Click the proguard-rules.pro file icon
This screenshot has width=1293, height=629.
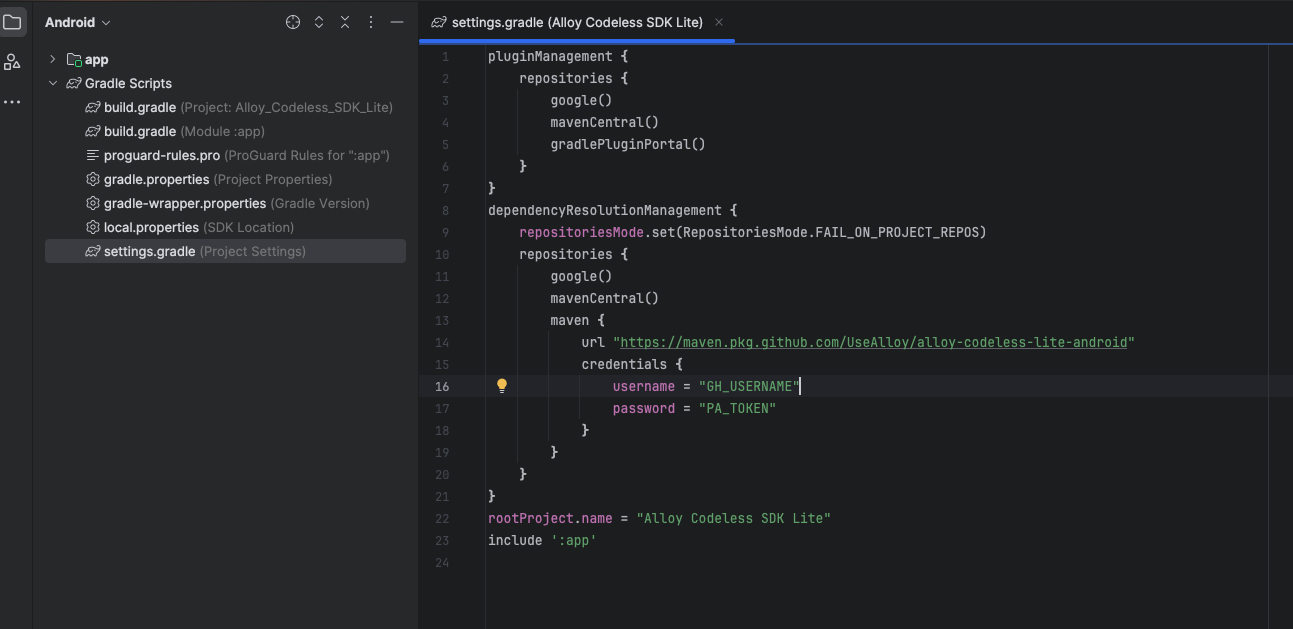point(93,155)
